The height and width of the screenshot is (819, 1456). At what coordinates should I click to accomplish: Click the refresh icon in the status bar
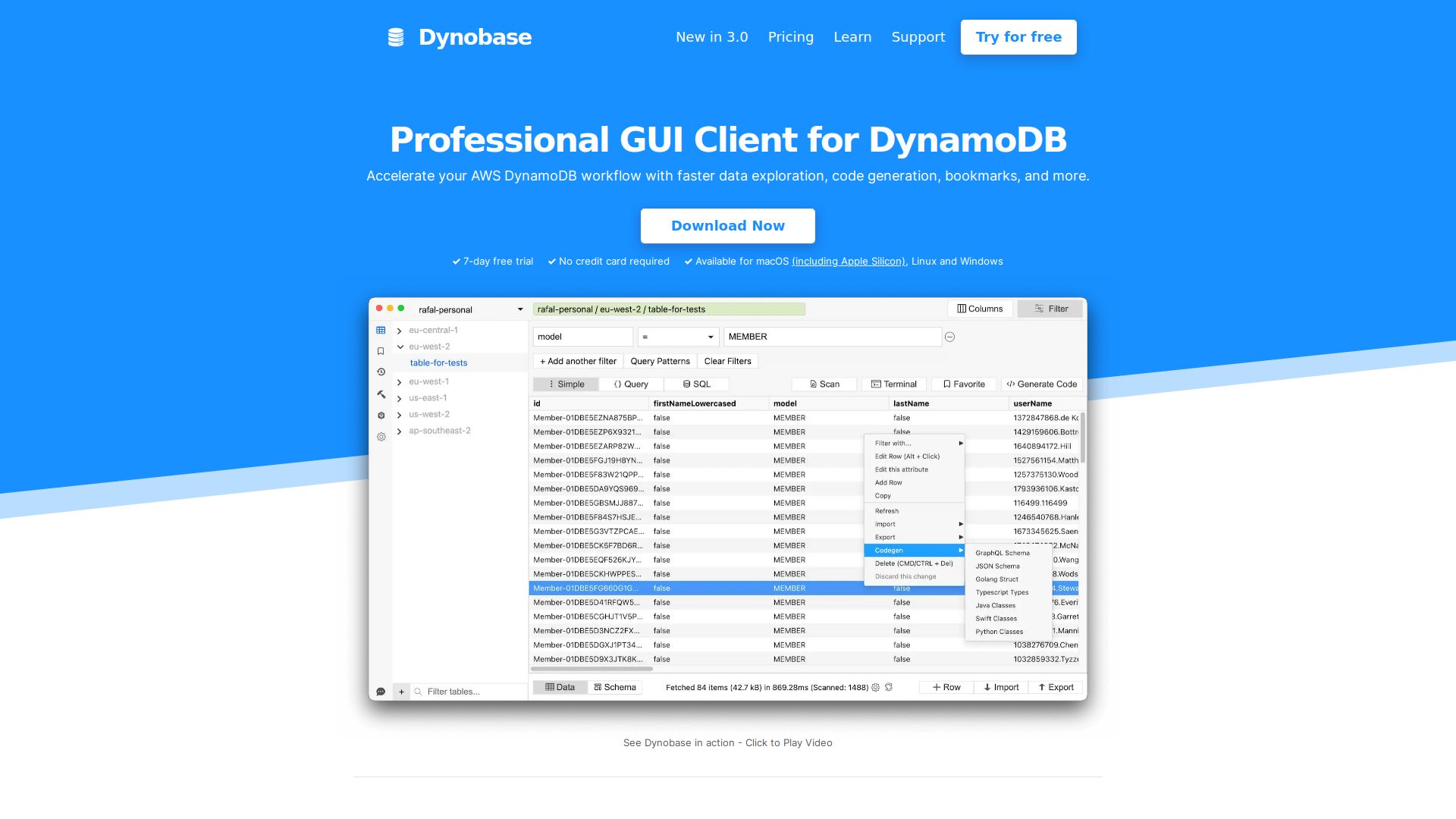(x=889, y=688)
